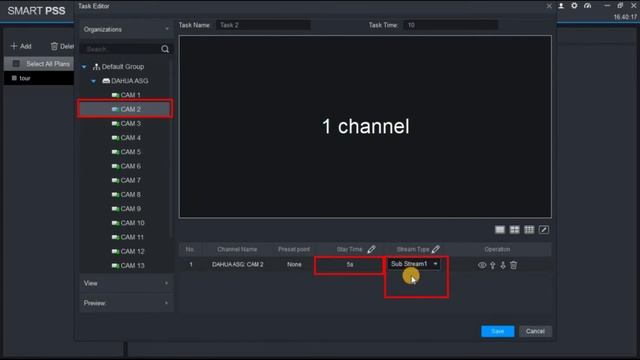Expand the View panel
The image size is (640, 360).
click(126, 283)
